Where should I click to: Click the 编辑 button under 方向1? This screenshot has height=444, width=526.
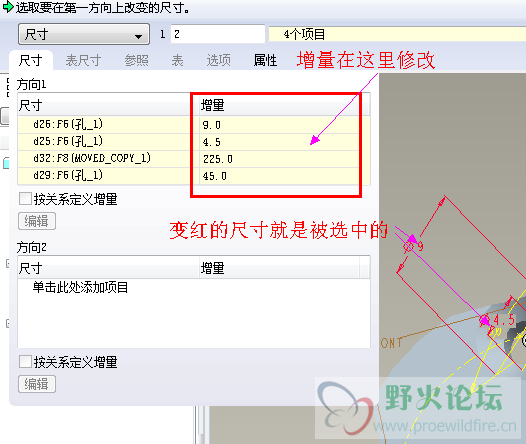pyautogui.click(x=37, y=221)
